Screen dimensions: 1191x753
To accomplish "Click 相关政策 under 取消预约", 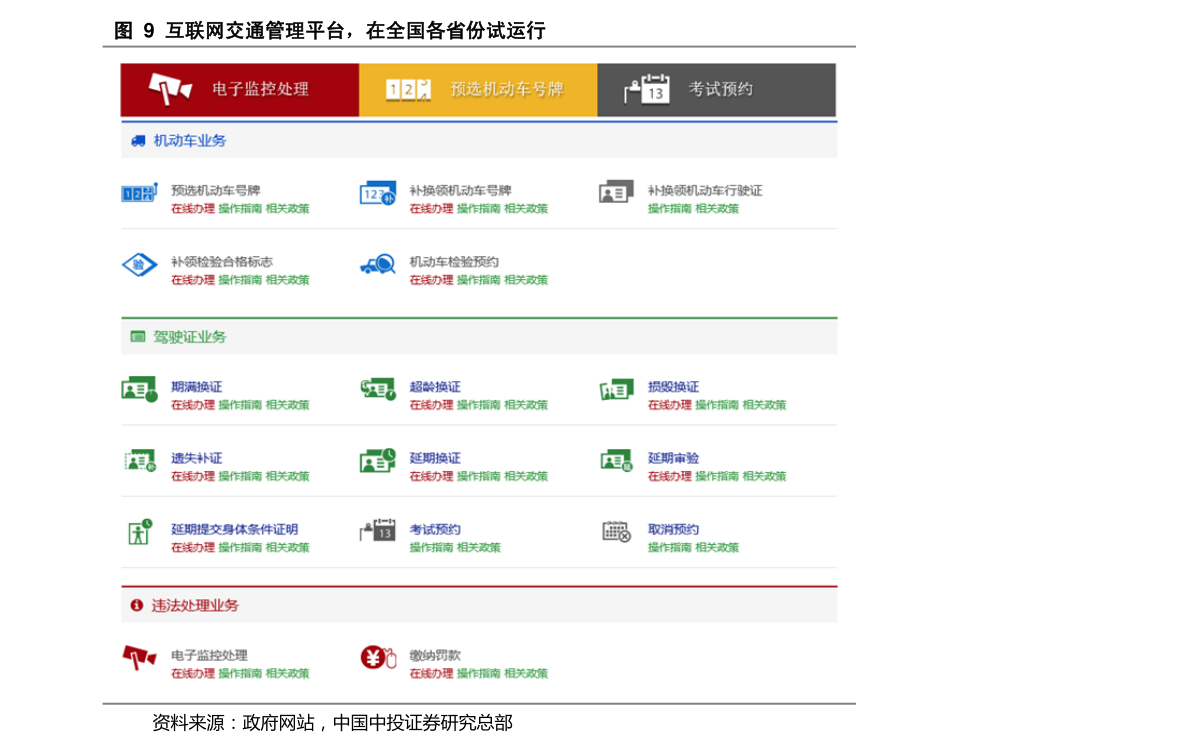I will click(717, 548).
